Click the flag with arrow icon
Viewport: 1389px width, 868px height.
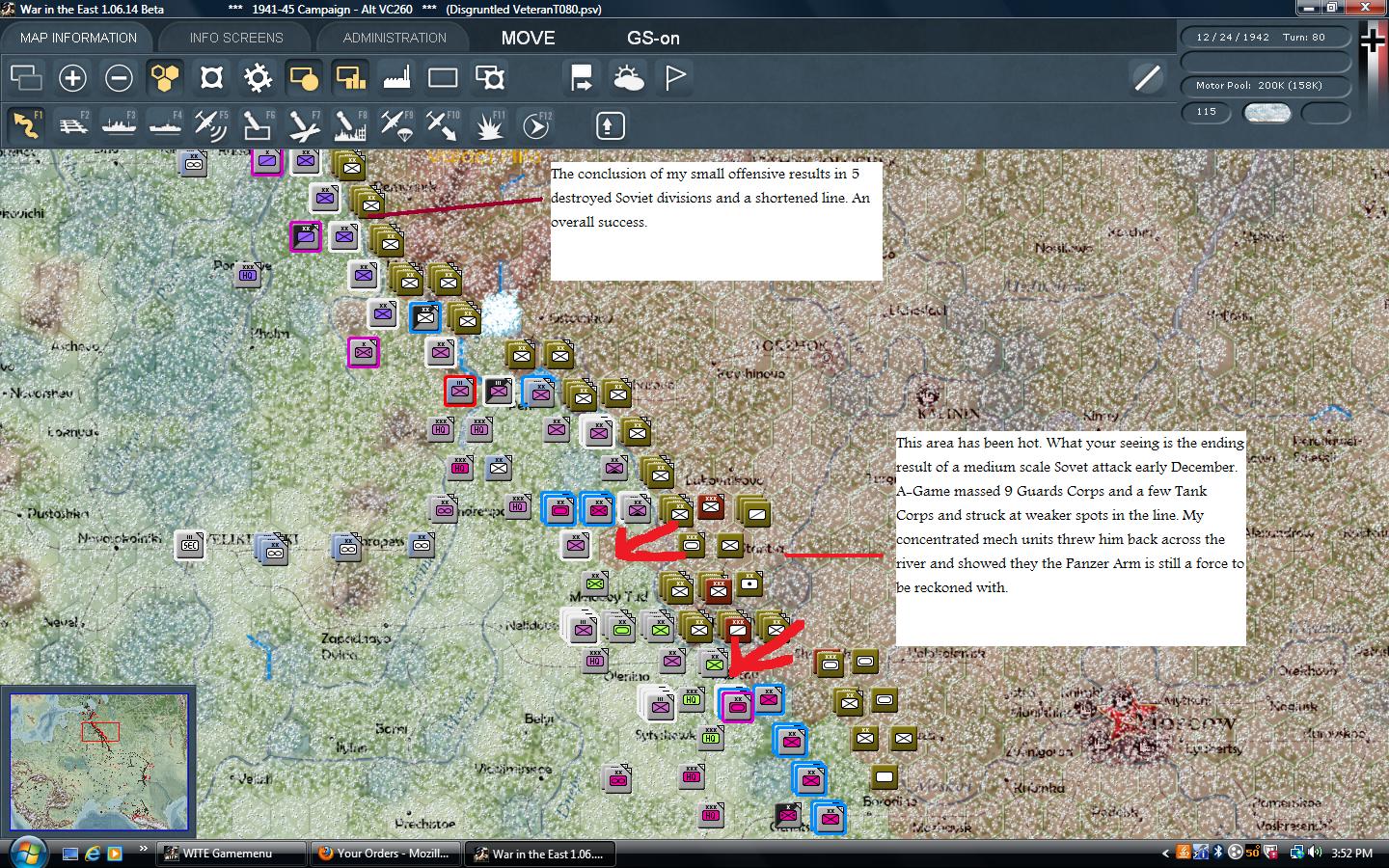582,77
